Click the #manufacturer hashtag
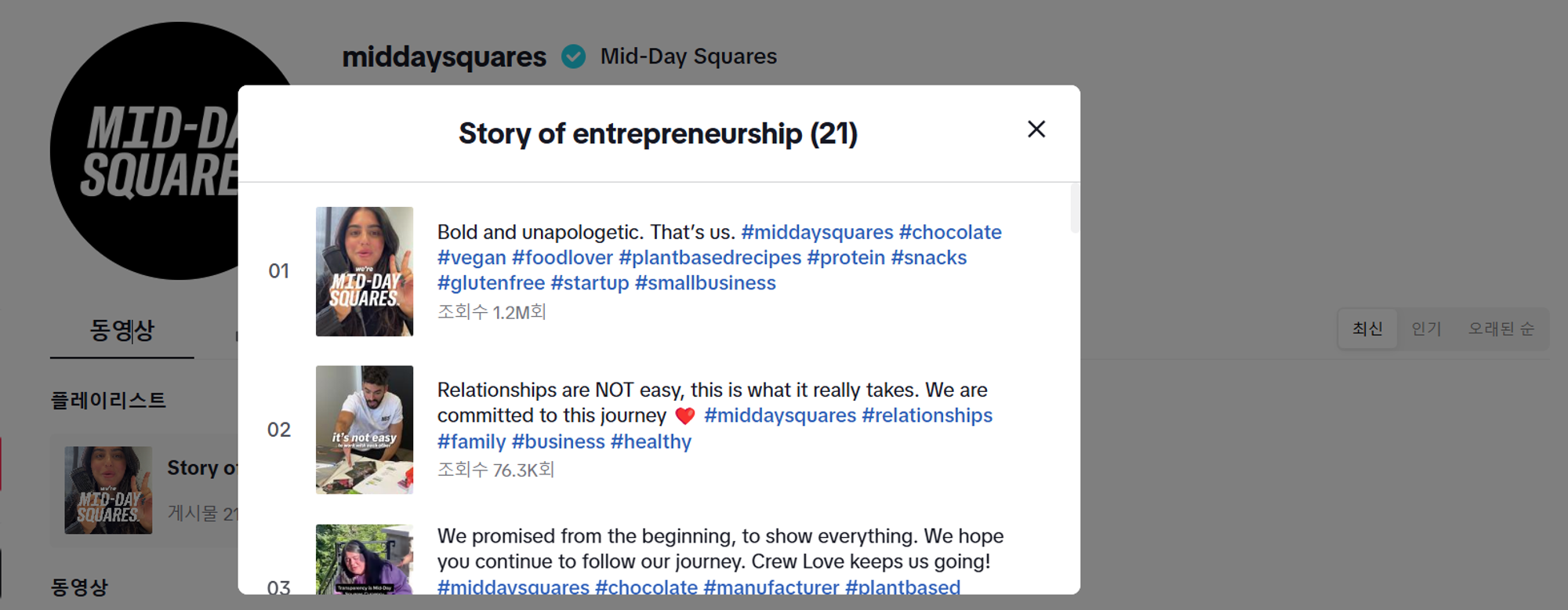This screenshot has width=1568, height=610. pos(771,587)
